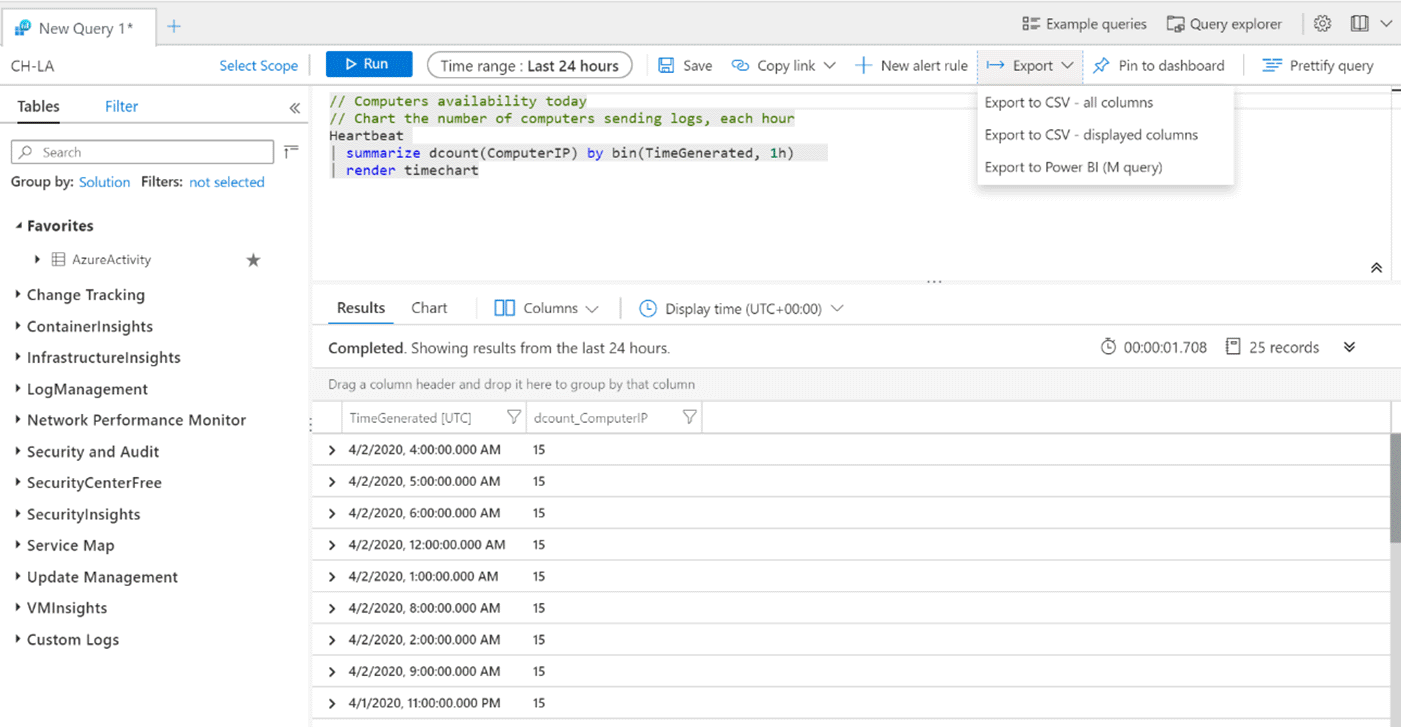Save the query
The height and width of the screenshot is (727, 1401).
pos(684,64)
